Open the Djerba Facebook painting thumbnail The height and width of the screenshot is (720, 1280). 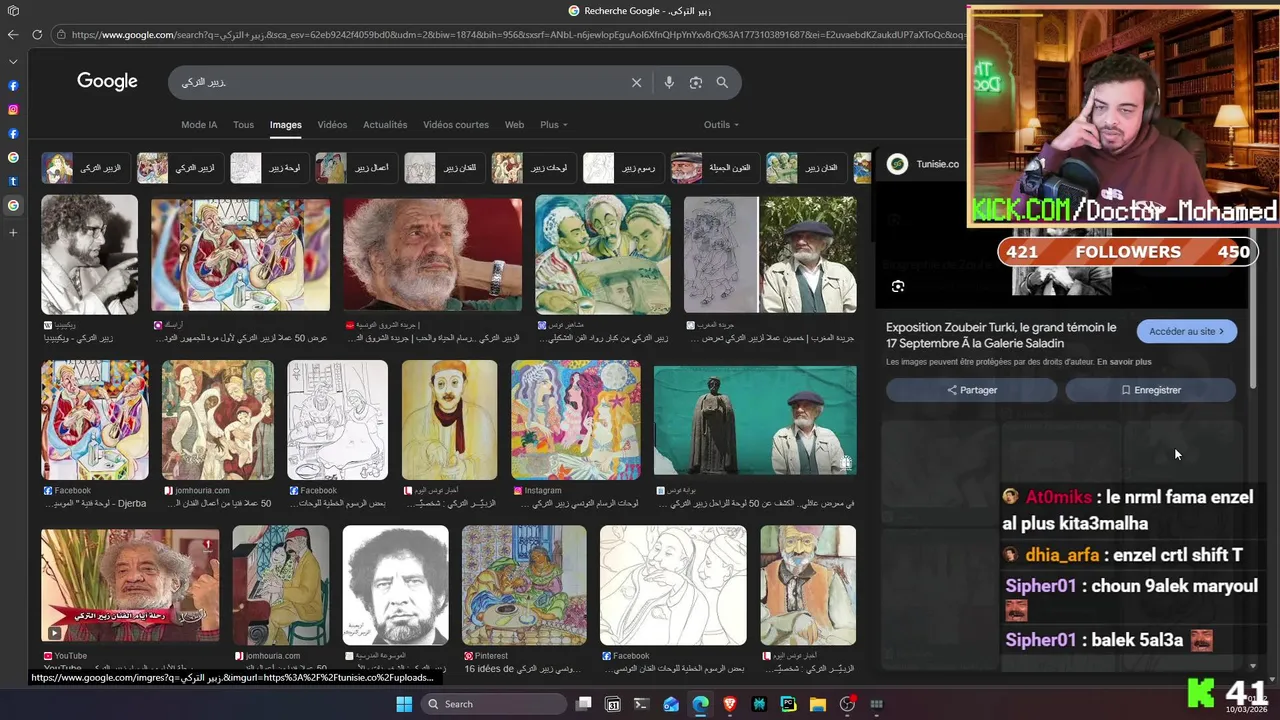(95, 420)
